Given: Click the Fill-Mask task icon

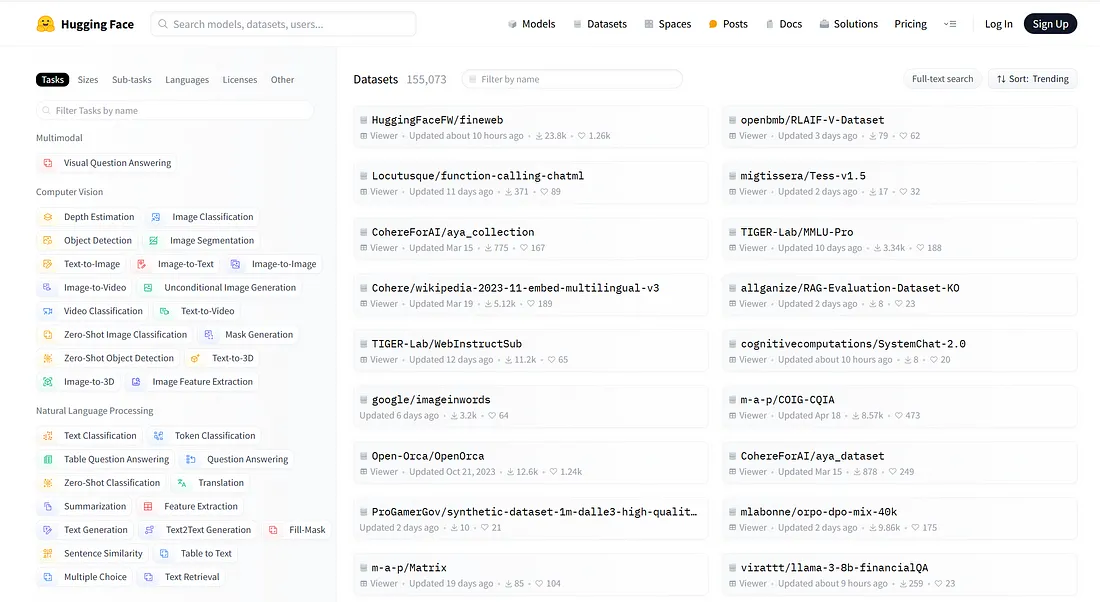Looking at the screenshot, I should [x=273, y=530].
